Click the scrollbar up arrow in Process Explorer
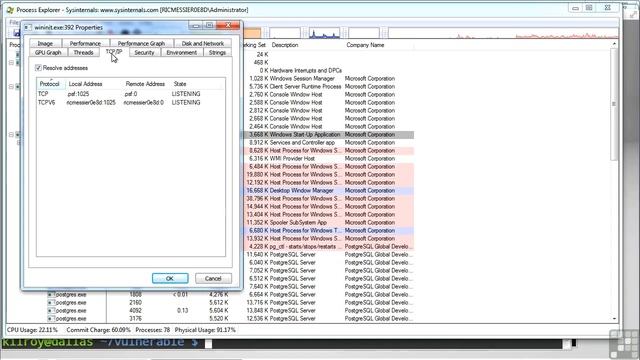The height and width of the screenshot is (360, 640). pos(614,44)
